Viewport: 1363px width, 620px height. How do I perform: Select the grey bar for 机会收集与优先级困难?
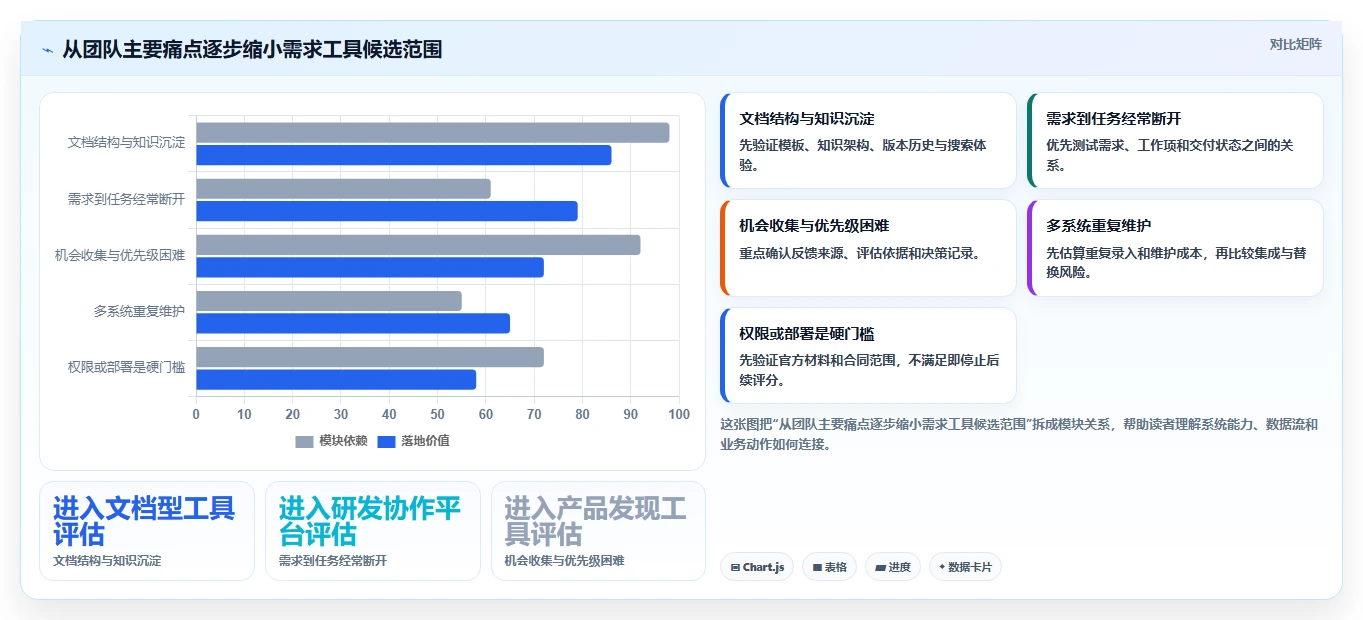418,245
